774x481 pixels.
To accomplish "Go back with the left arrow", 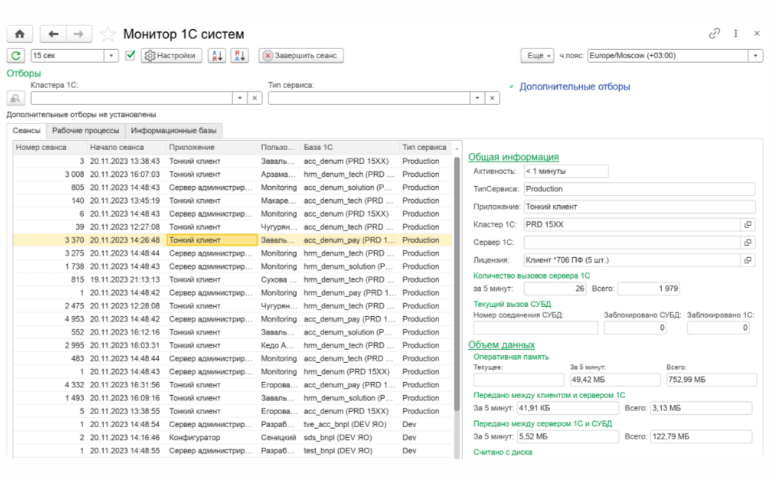I will pyautogui.click(x=53, y=34).
